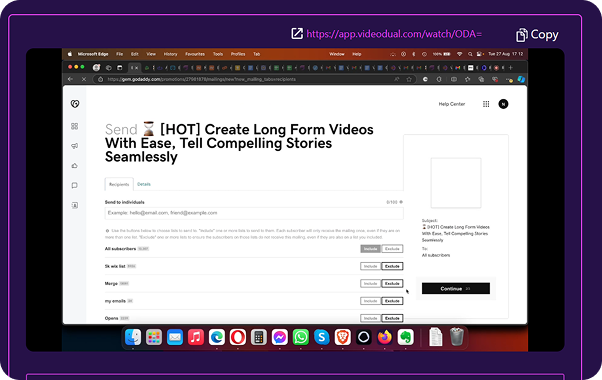The width and height of the screenshot is (602, 380).
Task: Open the Favourites menu
Action: click(195, 54)
